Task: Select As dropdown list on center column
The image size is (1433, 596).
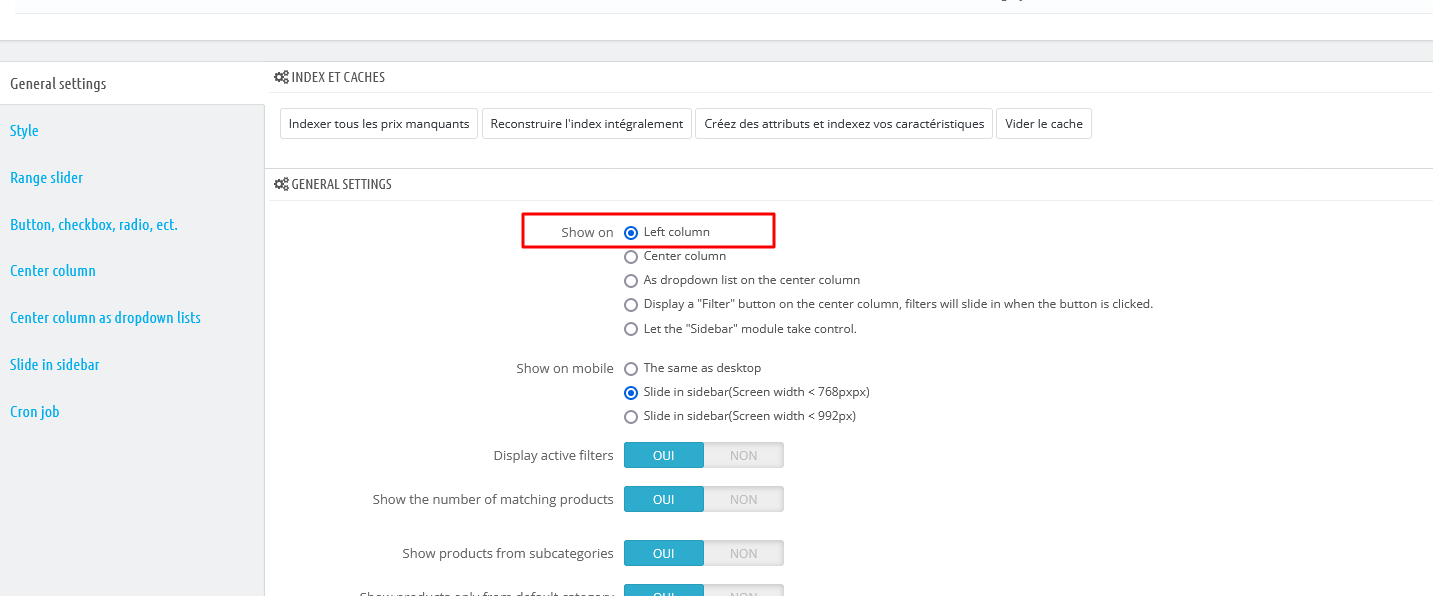Action: pyautogui.click(x=631, y=280)
